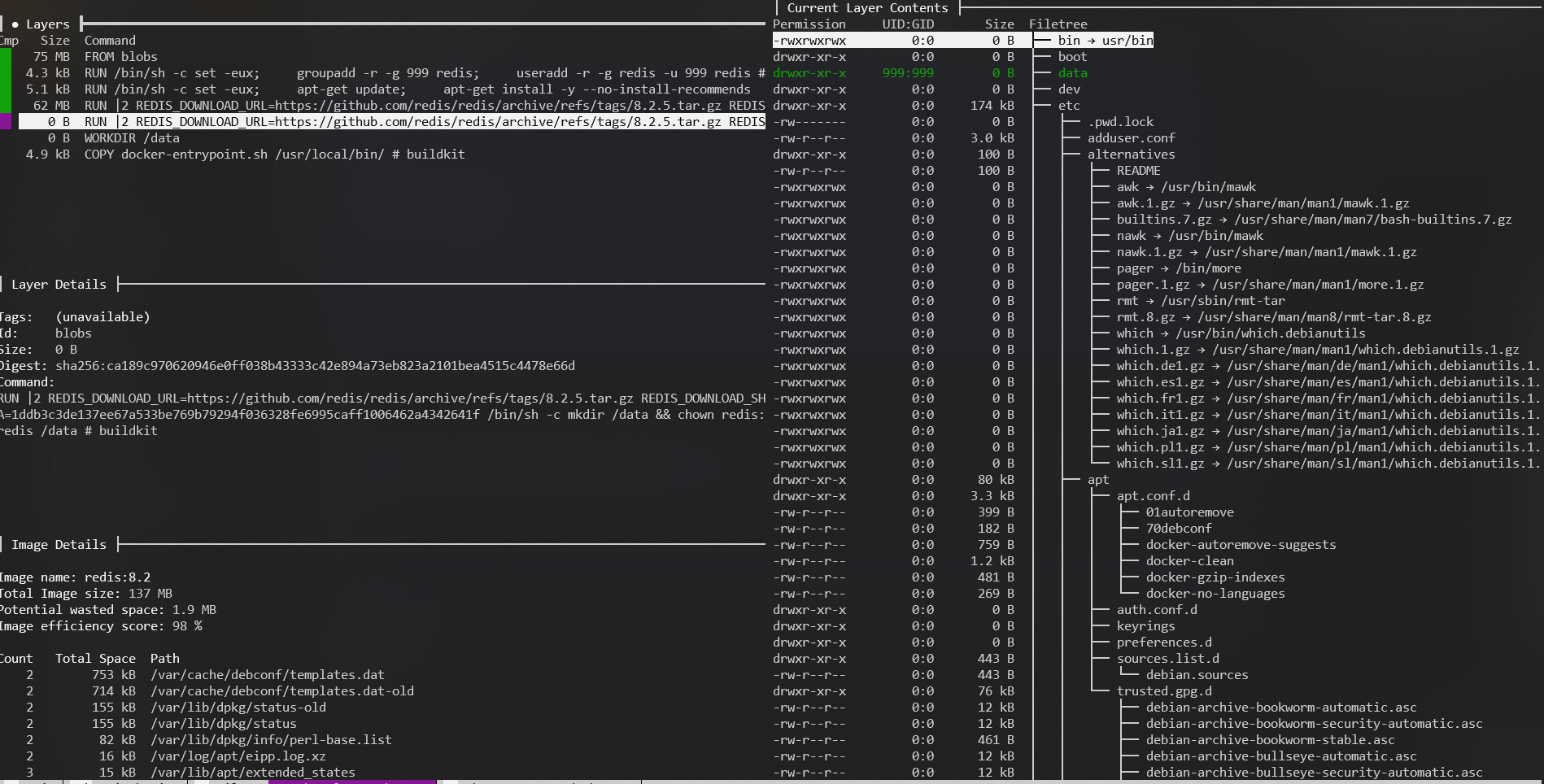Click the 'Image name: redis:8.2' line
This screenshot has height=784, width=1544.
click(75, 577)
